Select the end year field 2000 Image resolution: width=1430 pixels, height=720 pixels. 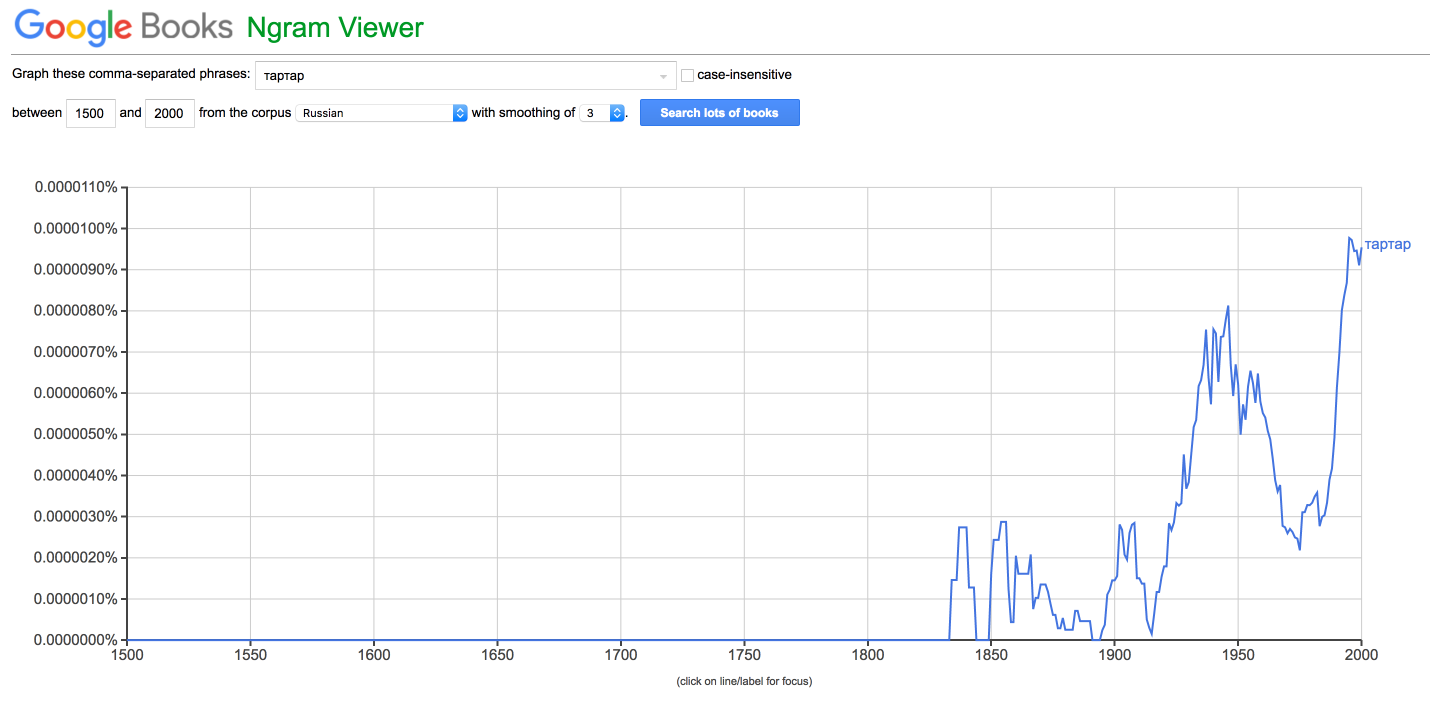click(170, 113)
